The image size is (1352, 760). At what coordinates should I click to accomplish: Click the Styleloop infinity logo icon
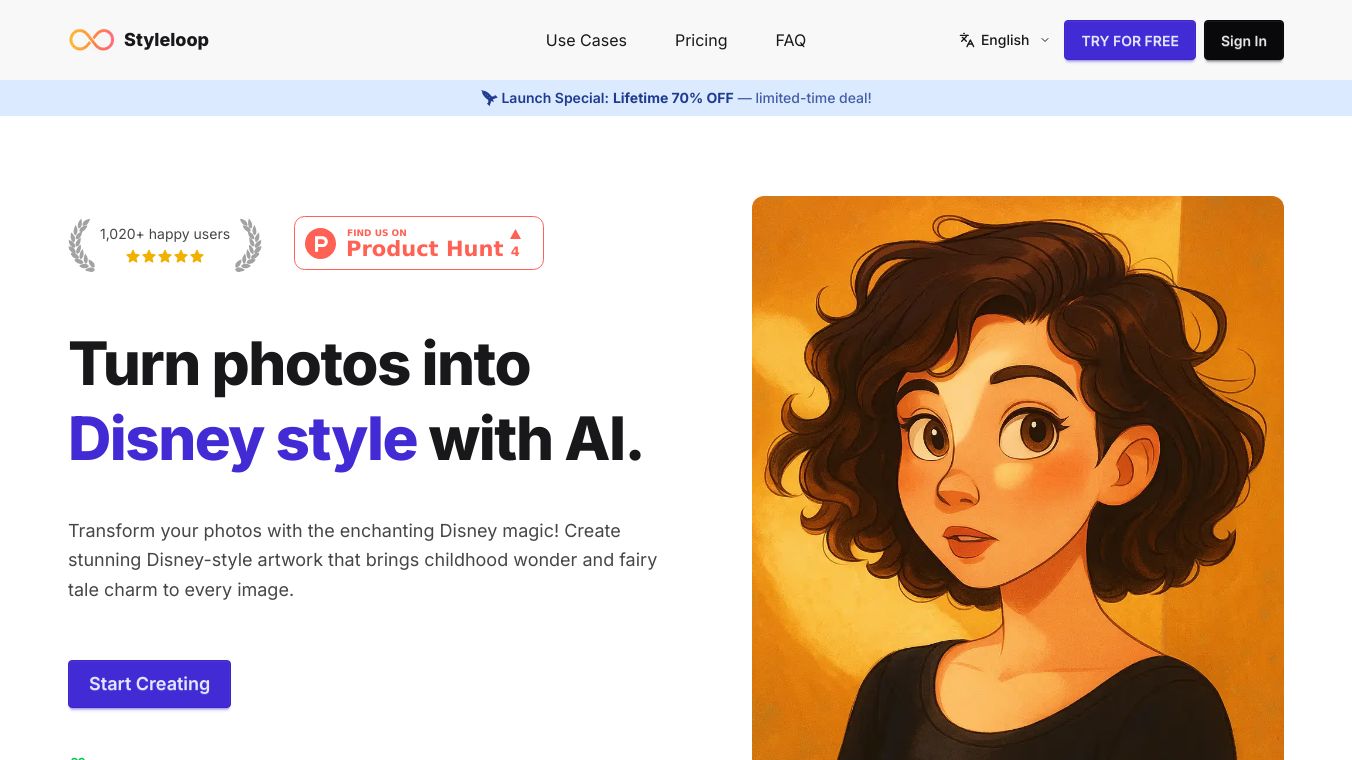91,40
